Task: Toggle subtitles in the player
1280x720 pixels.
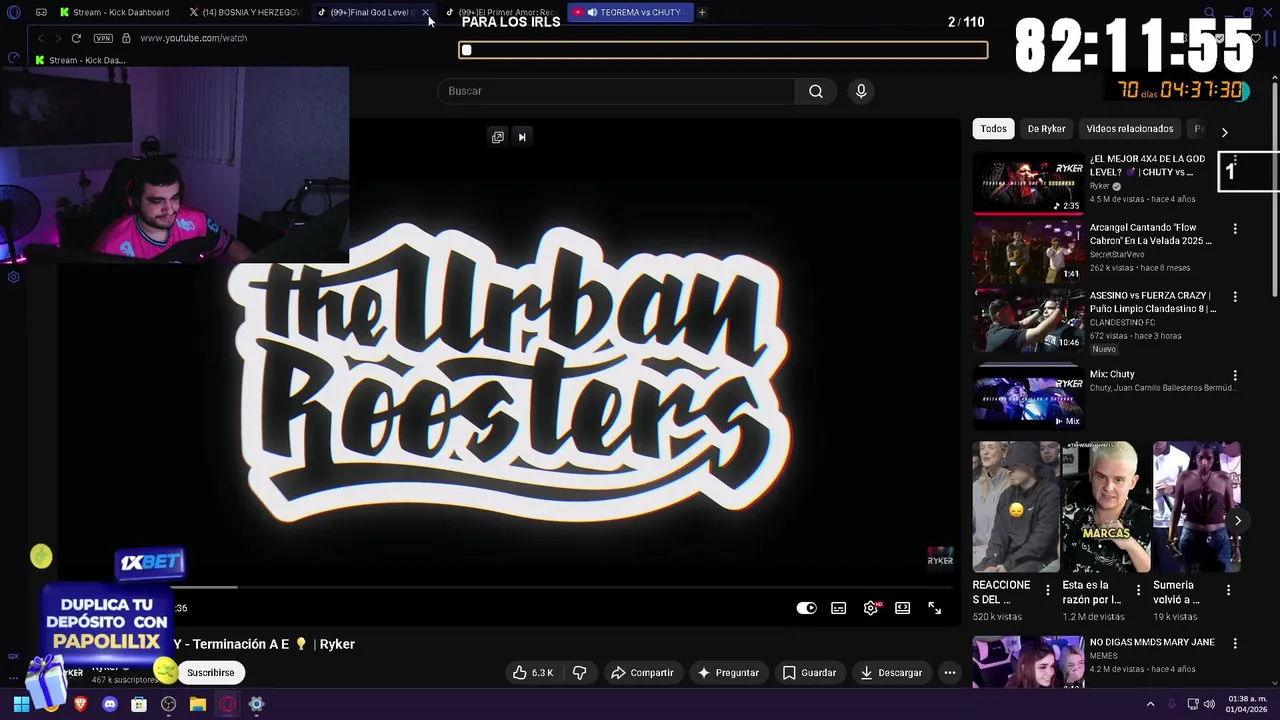Action: click(839, 608)
